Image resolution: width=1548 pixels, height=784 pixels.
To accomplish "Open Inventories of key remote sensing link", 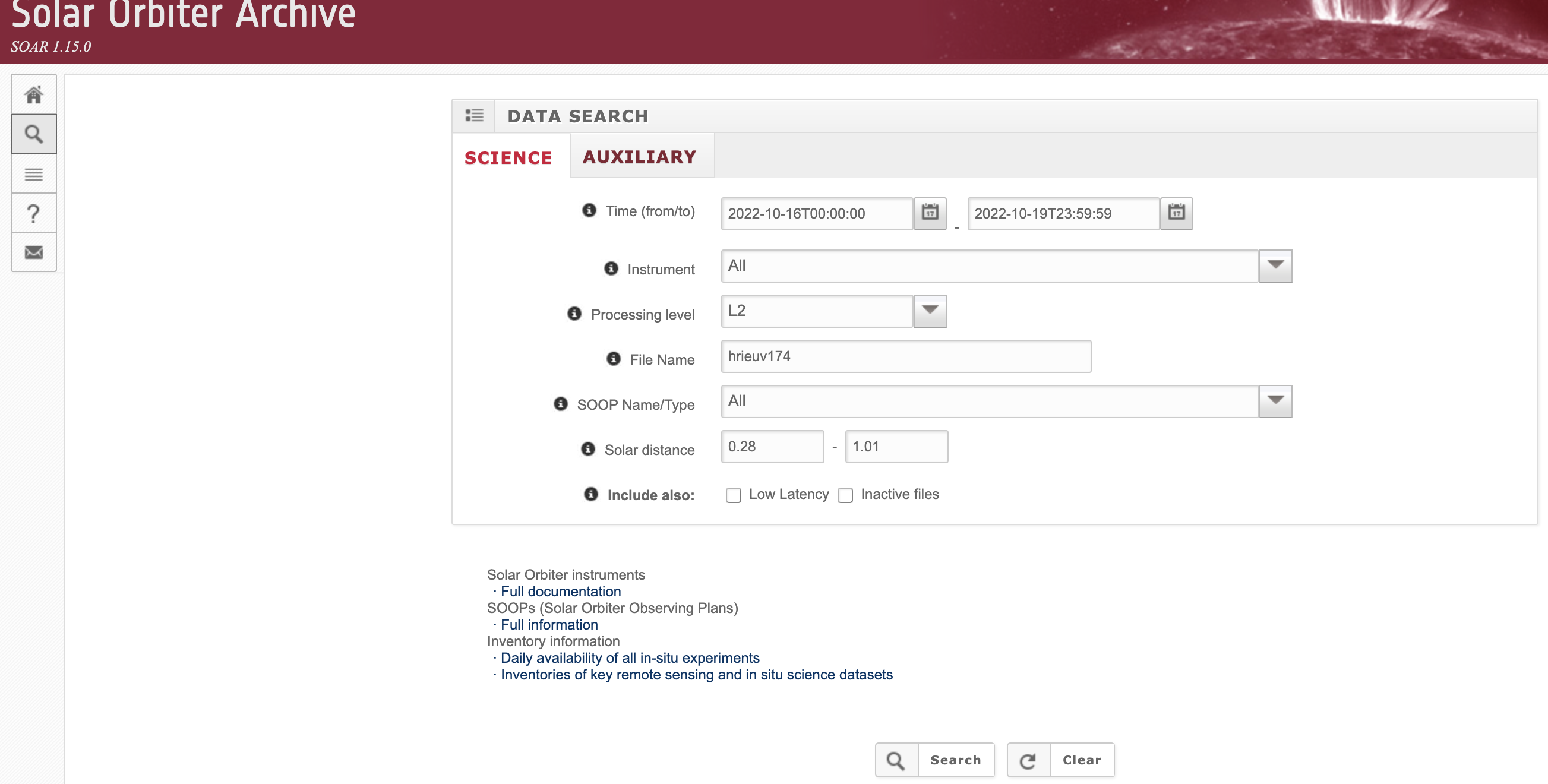I will point(696,675).
